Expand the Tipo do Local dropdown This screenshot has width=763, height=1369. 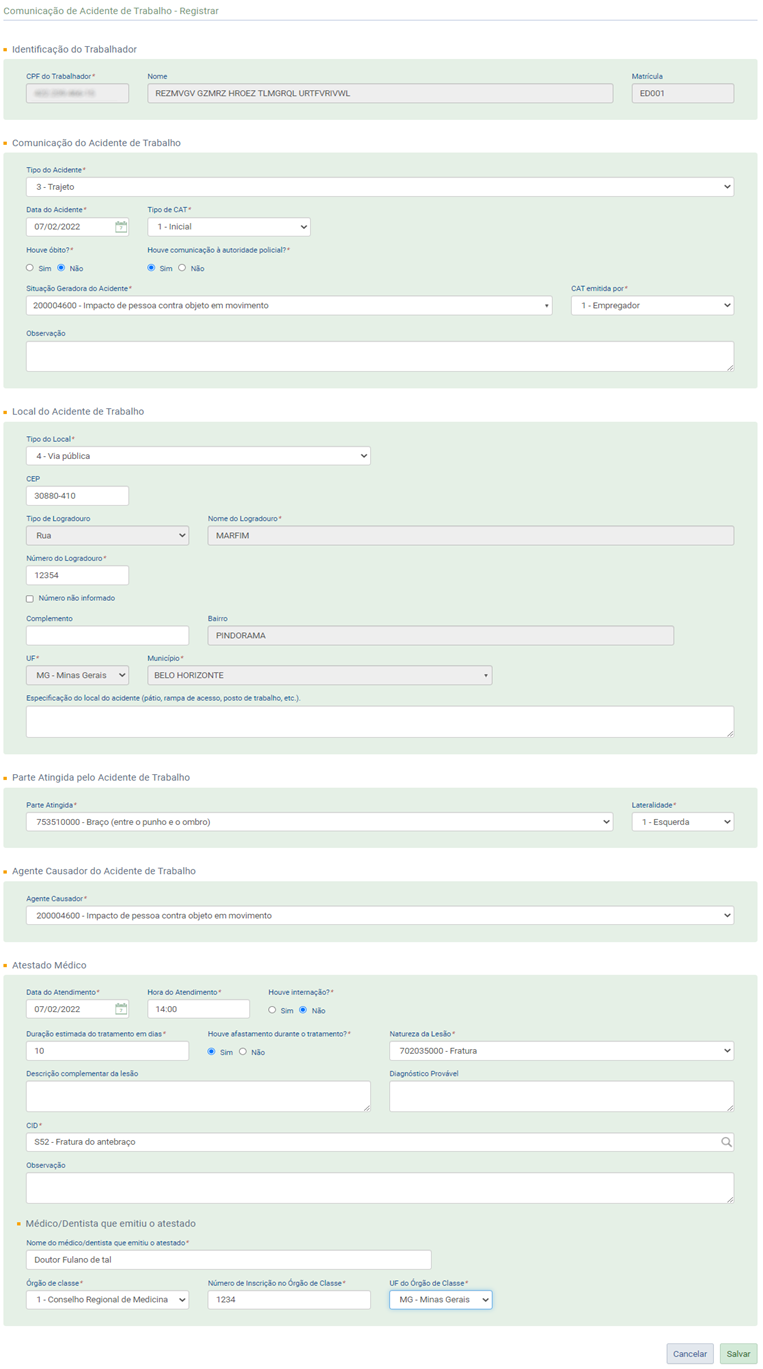(x=198, y=456)
